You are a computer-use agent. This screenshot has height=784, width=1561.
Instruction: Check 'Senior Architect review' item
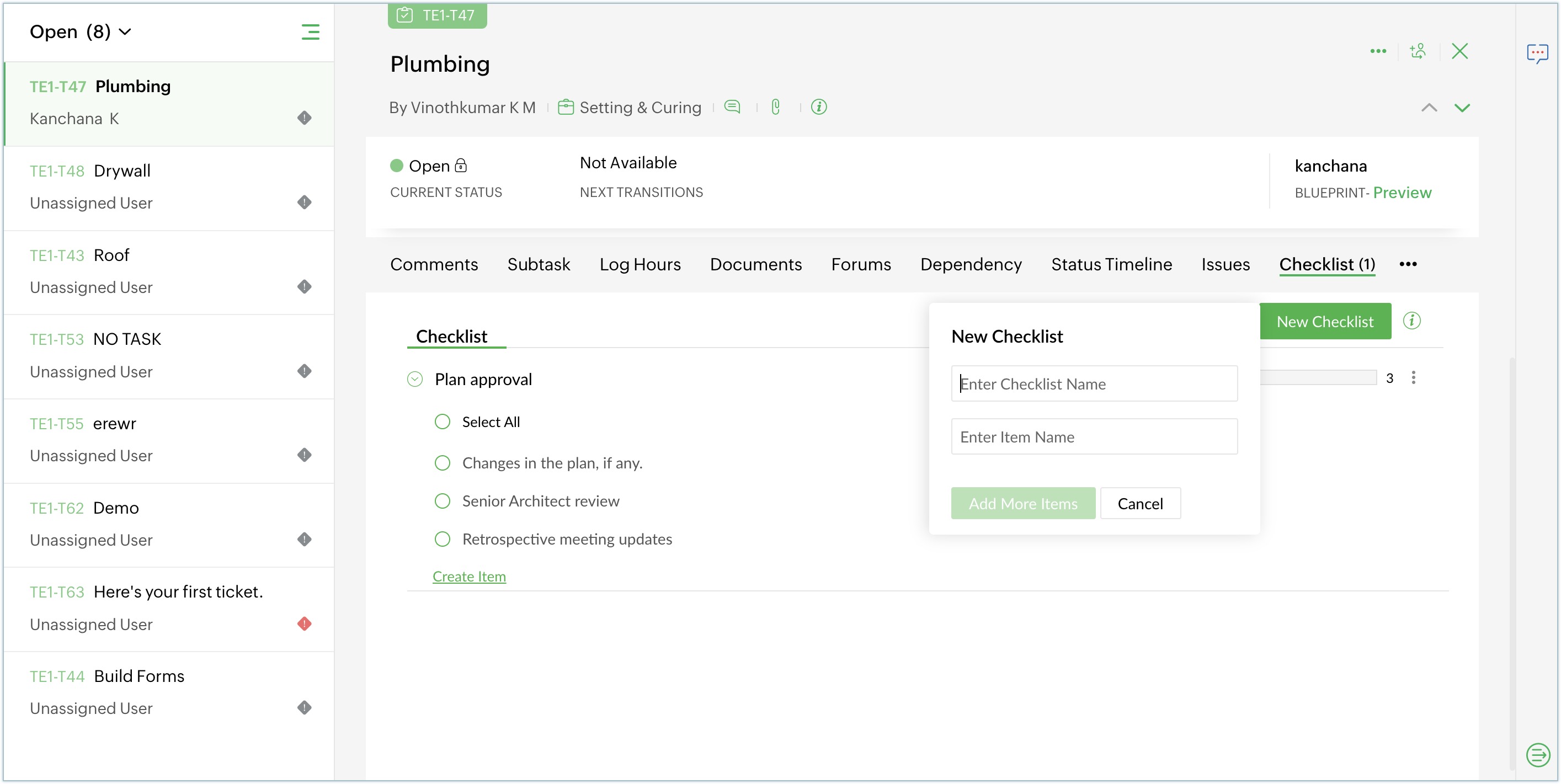tap(443, 501)
